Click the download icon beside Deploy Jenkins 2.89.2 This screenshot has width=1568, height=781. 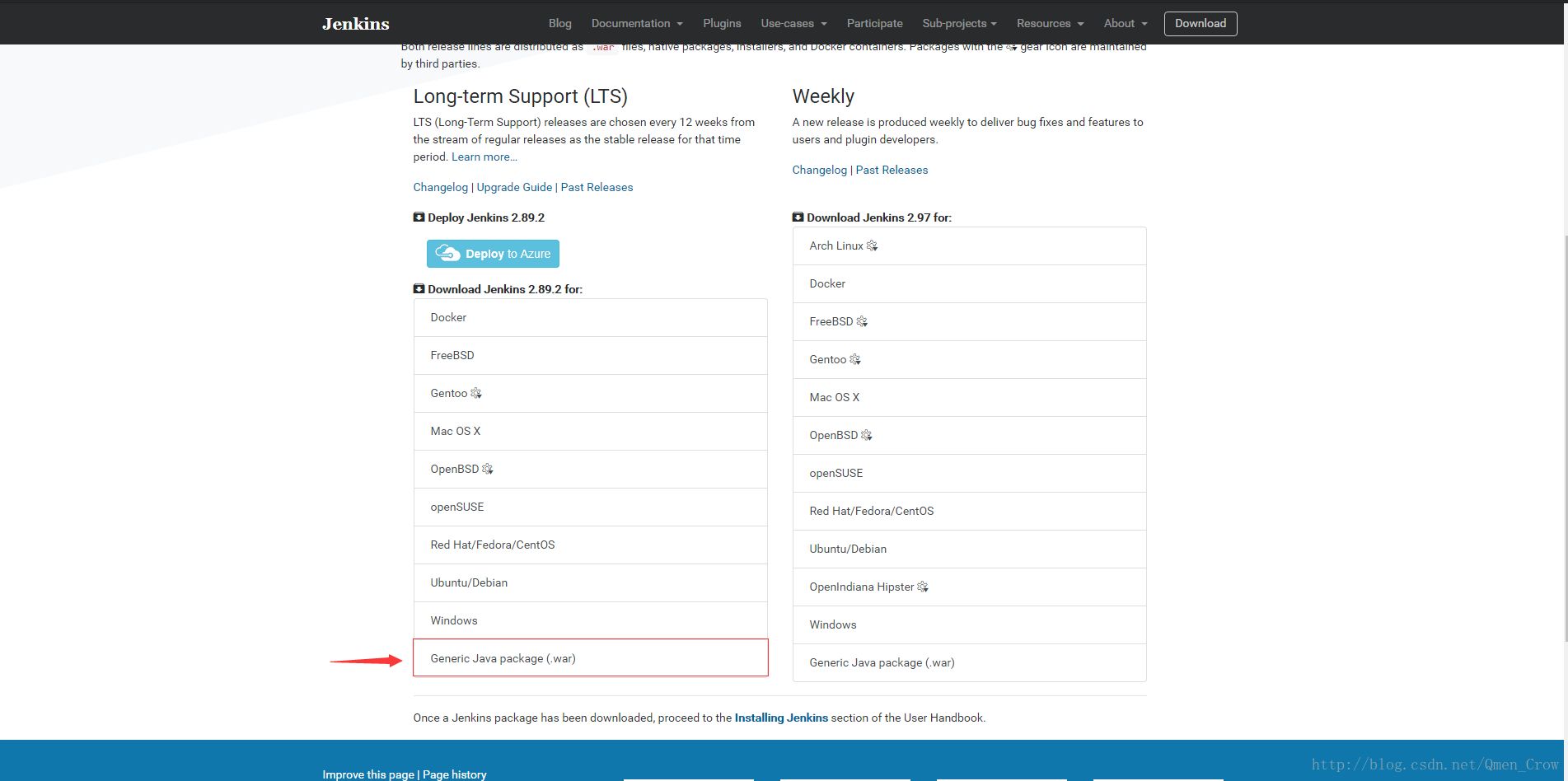(419, 217)
